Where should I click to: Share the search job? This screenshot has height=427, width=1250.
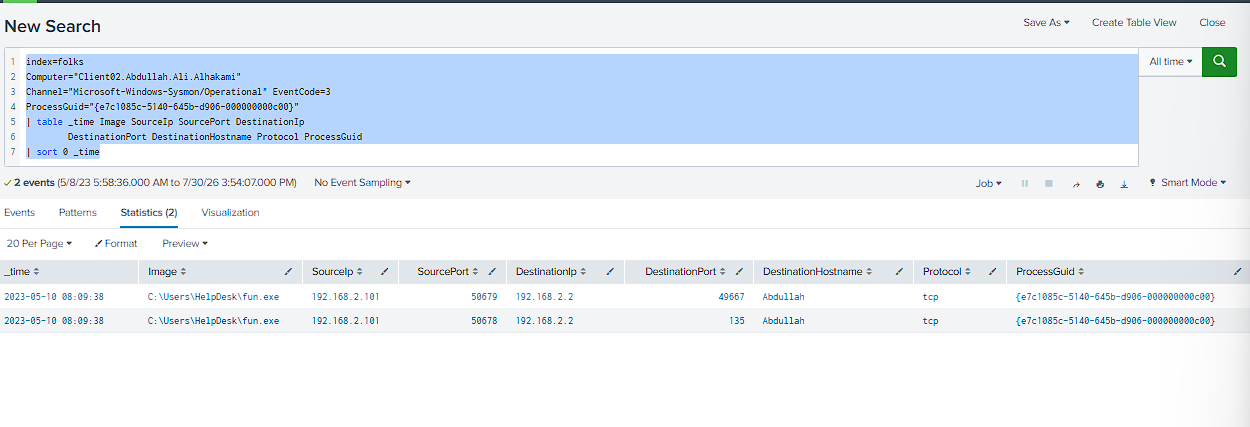point(1076,184)
